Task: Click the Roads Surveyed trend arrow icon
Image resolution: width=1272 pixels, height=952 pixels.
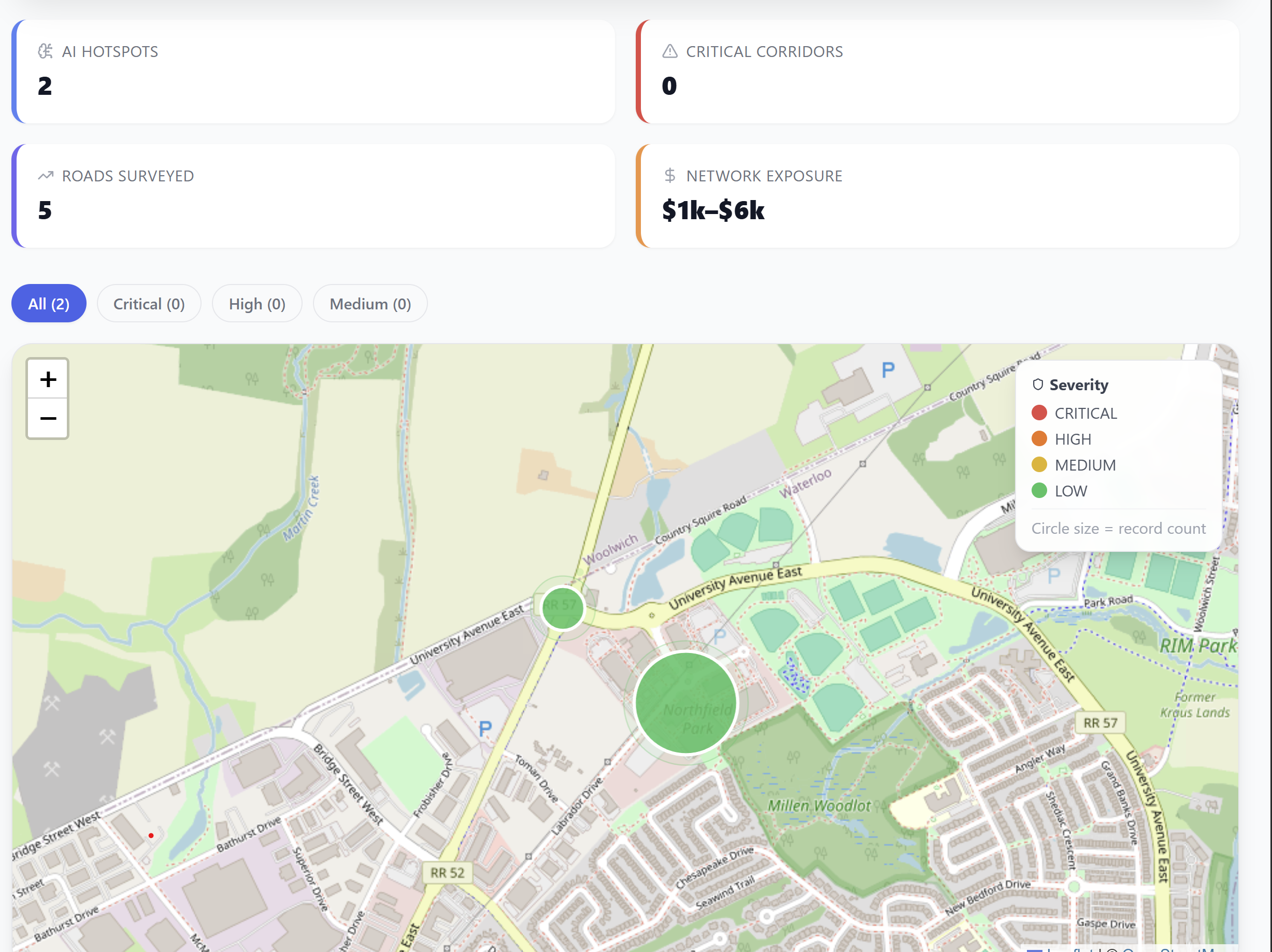Action: 46,176
